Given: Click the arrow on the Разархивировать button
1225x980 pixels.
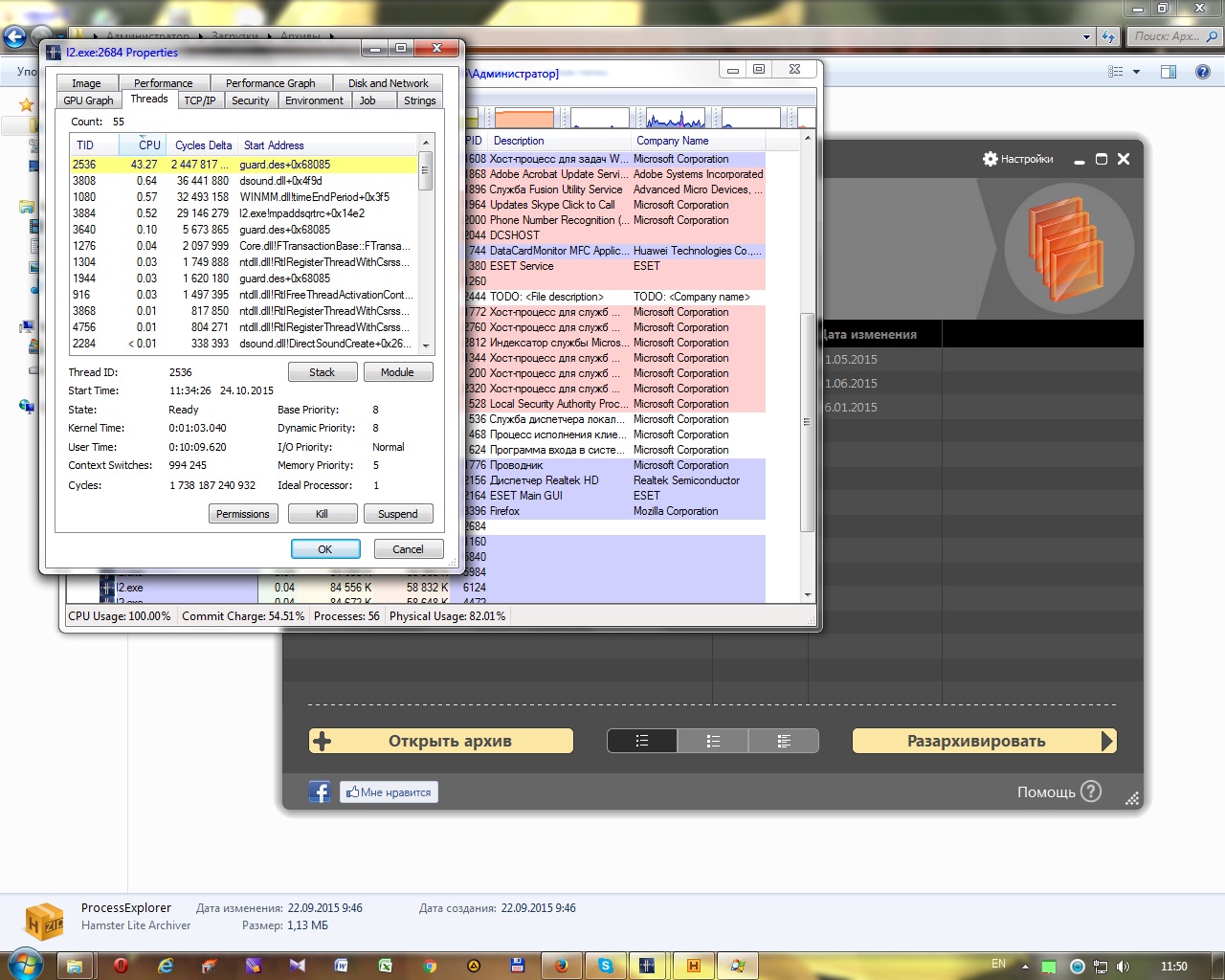Looking at the screenshot, I should 1107,741.
